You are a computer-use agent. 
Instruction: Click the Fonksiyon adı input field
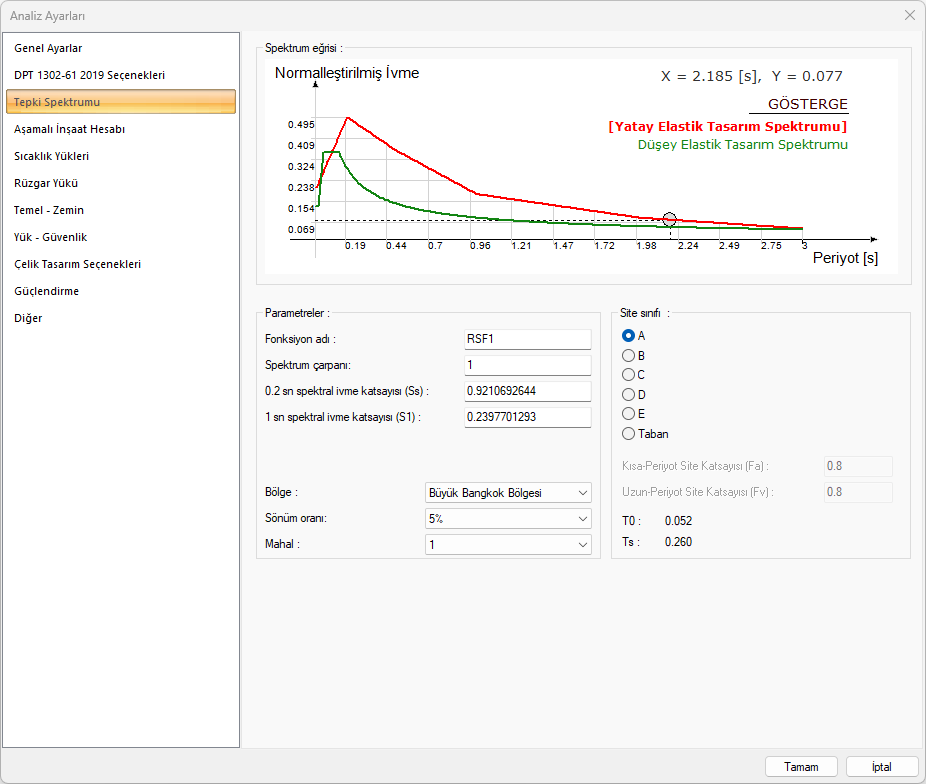[527, 339]
